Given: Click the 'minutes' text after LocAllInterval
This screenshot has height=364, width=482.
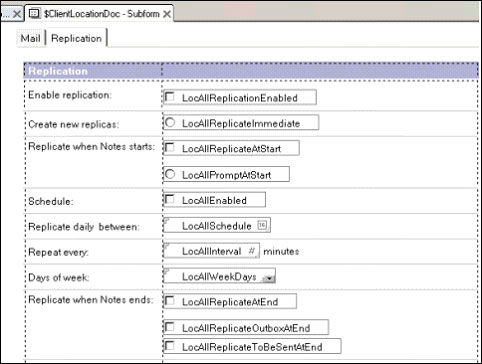Looking at the screenshot, I should click(x=281, y=251).
